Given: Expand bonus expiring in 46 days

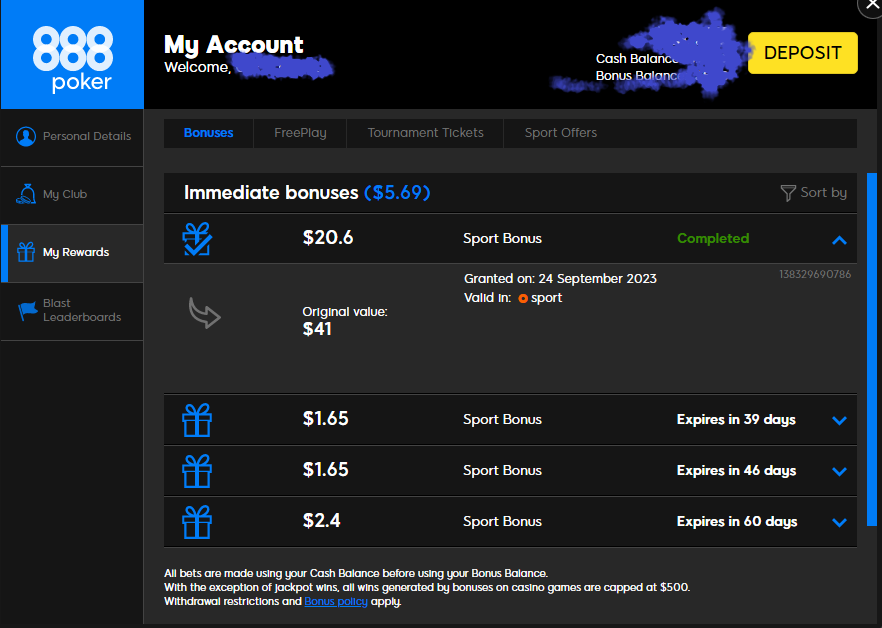Looking at the screenshot, I should (839, 472).
